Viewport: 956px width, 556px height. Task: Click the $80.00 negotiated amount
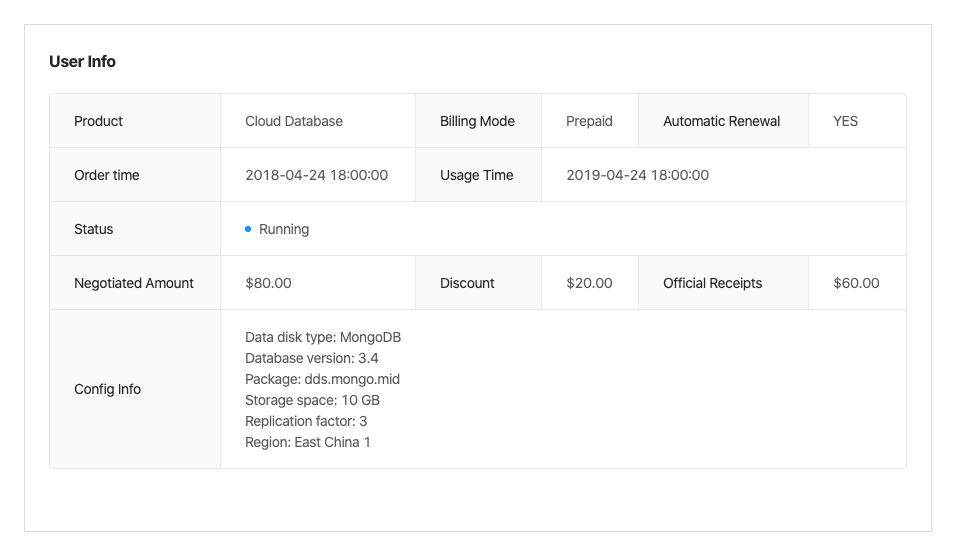[268, 283]
